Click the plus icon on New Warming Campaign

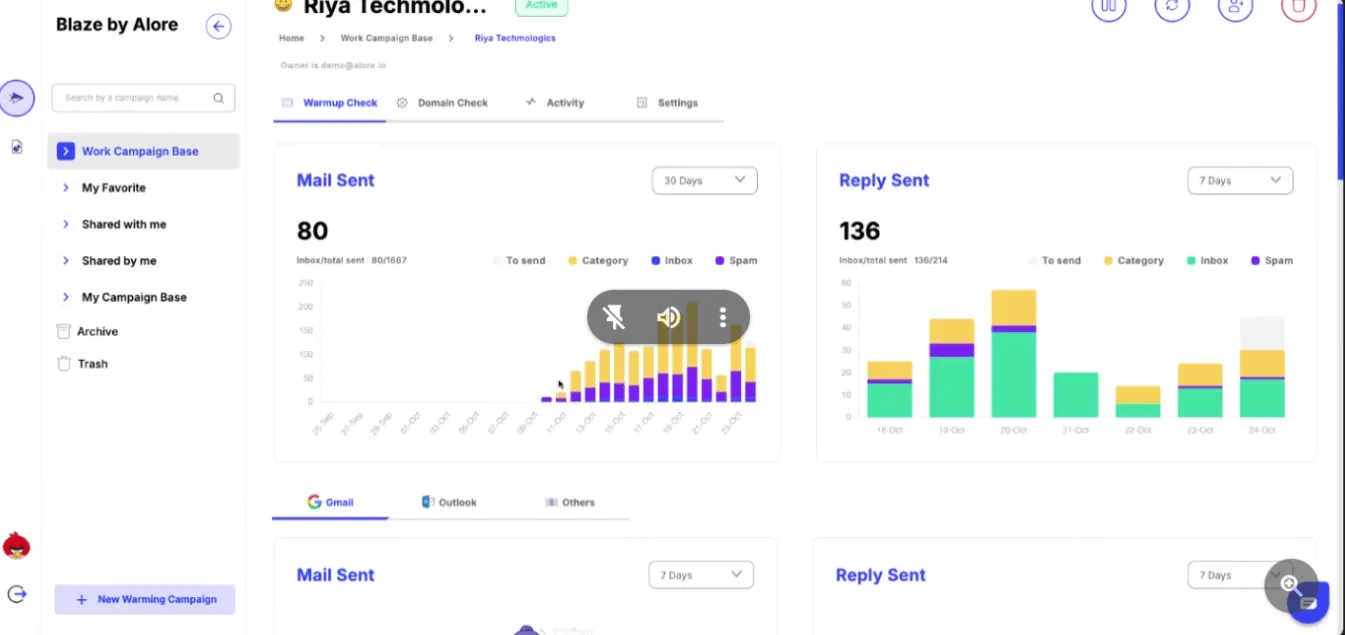point(81,600)
